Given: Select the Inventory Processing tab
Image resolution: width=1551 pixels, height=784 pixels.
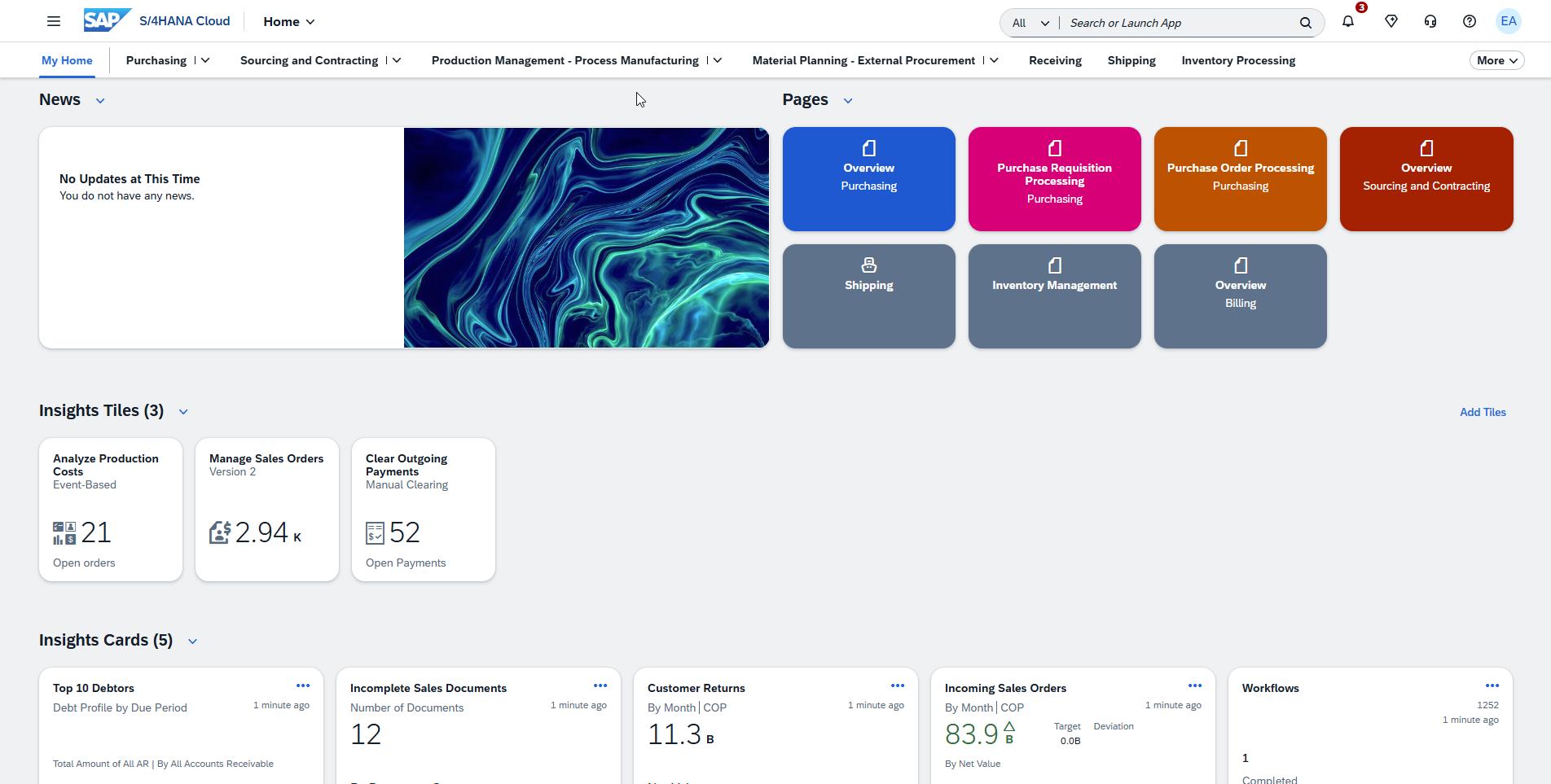Looking at the screenshot, I should (1237, 60).
